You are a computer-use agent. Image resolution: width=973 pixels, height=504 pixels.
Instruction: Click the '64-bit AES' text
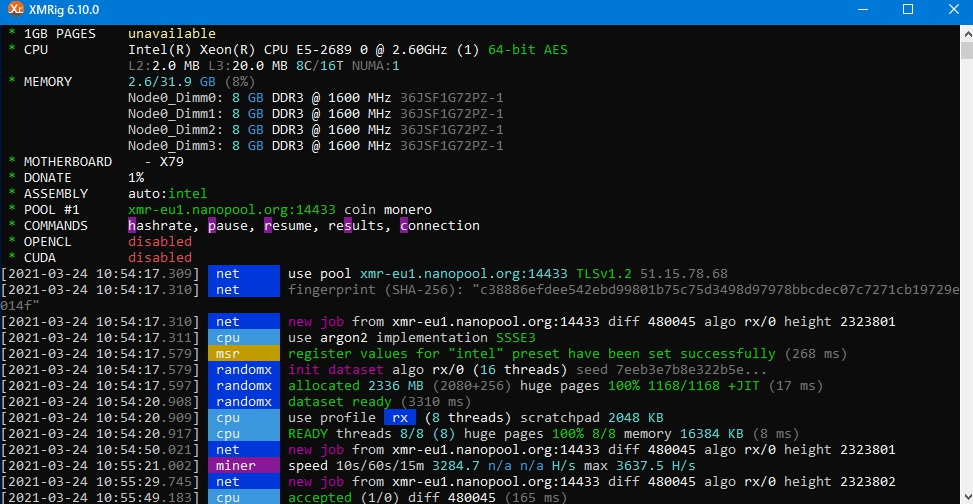(527, 50)
